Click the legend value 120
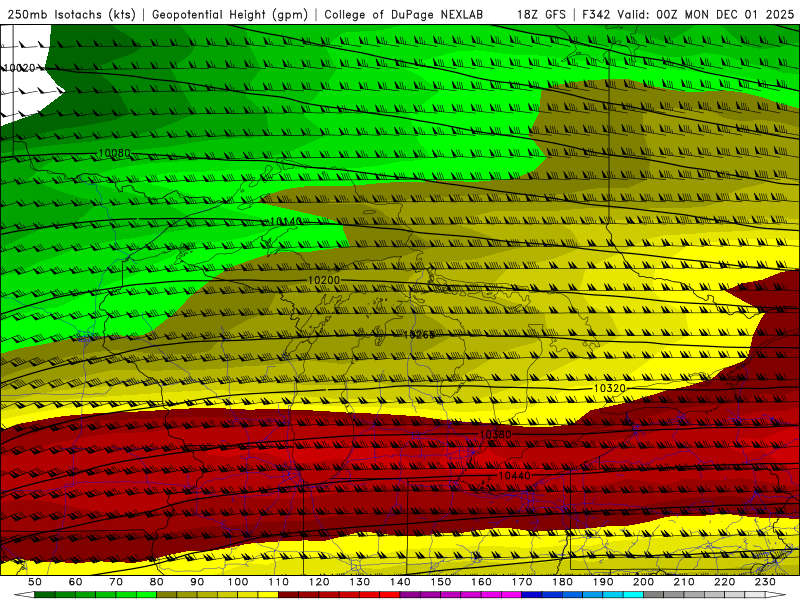Image resolution: width=800 pixels, height=600 pixels. click(x=319, y=582)
